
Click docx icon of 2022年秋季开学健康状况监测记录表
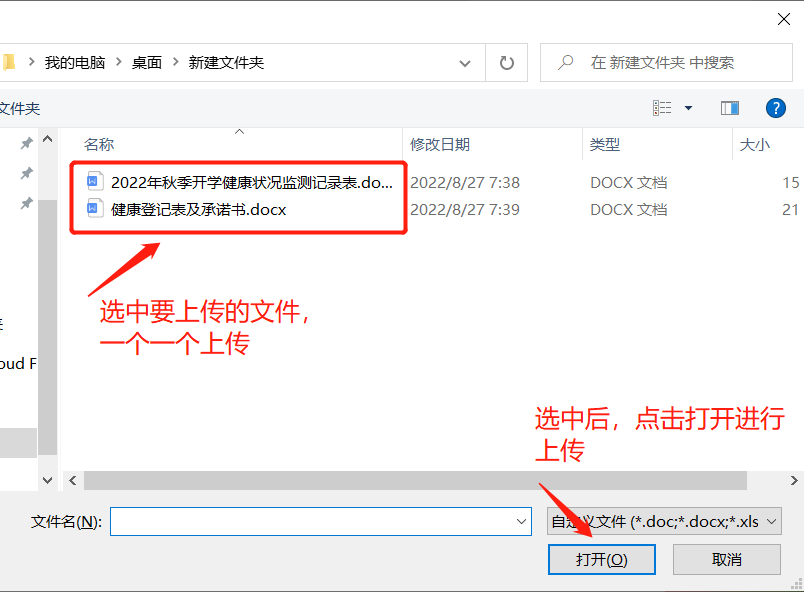[x=95, y=182]
